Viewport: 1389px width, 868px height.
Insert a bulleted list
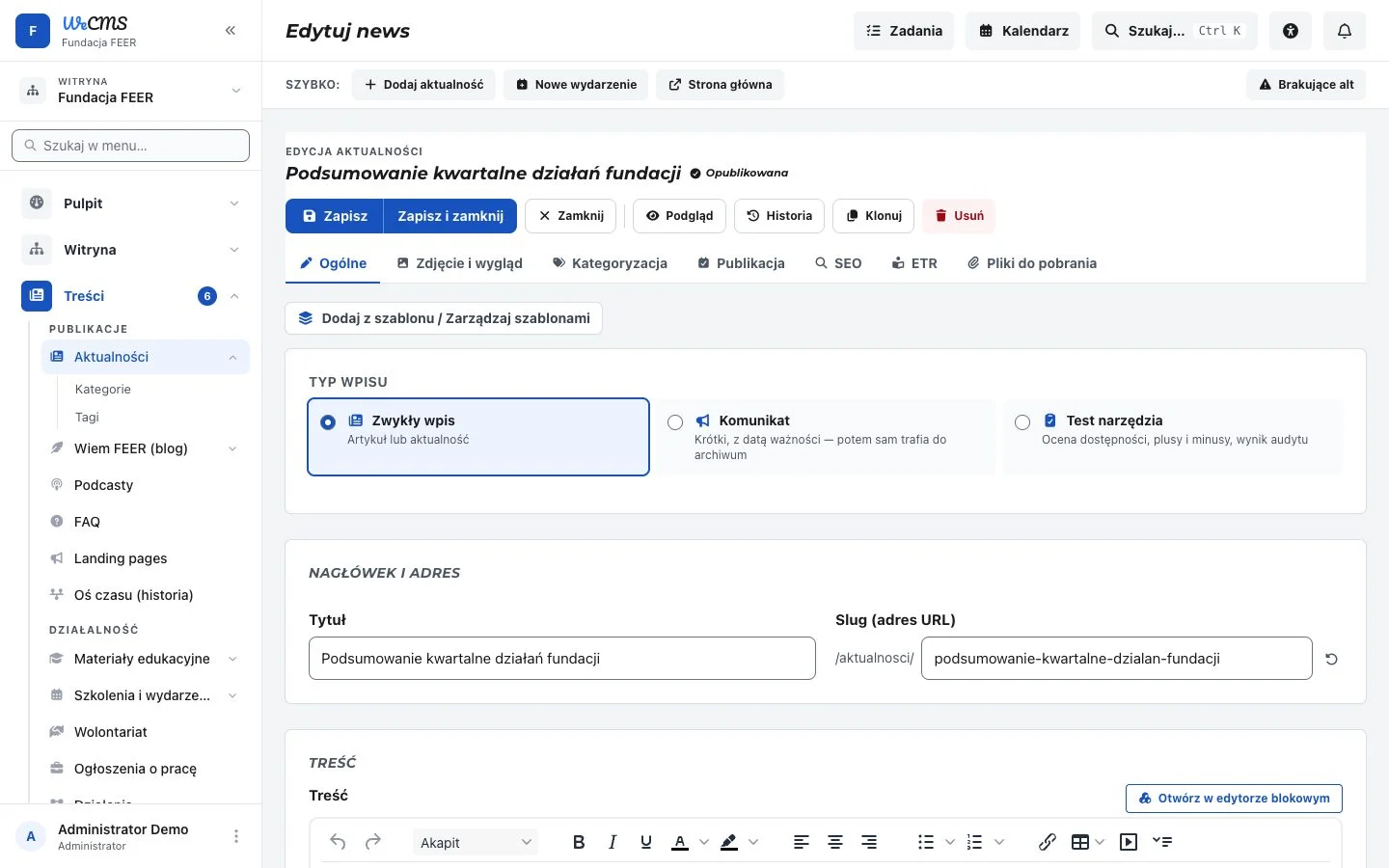[926, 842]
